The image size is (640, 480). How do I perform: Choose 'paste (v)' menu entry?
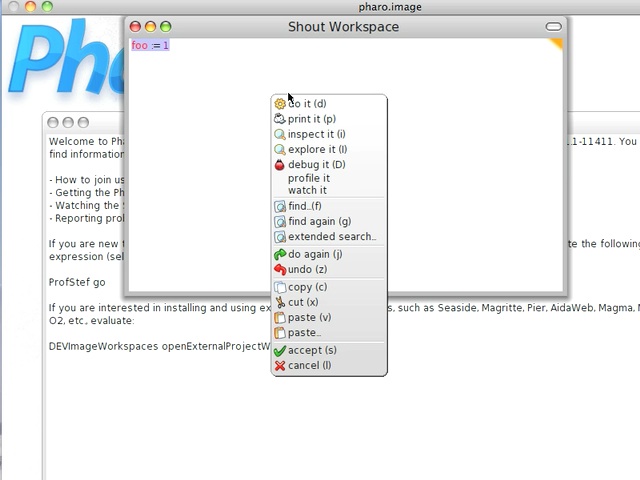[329, 318]
